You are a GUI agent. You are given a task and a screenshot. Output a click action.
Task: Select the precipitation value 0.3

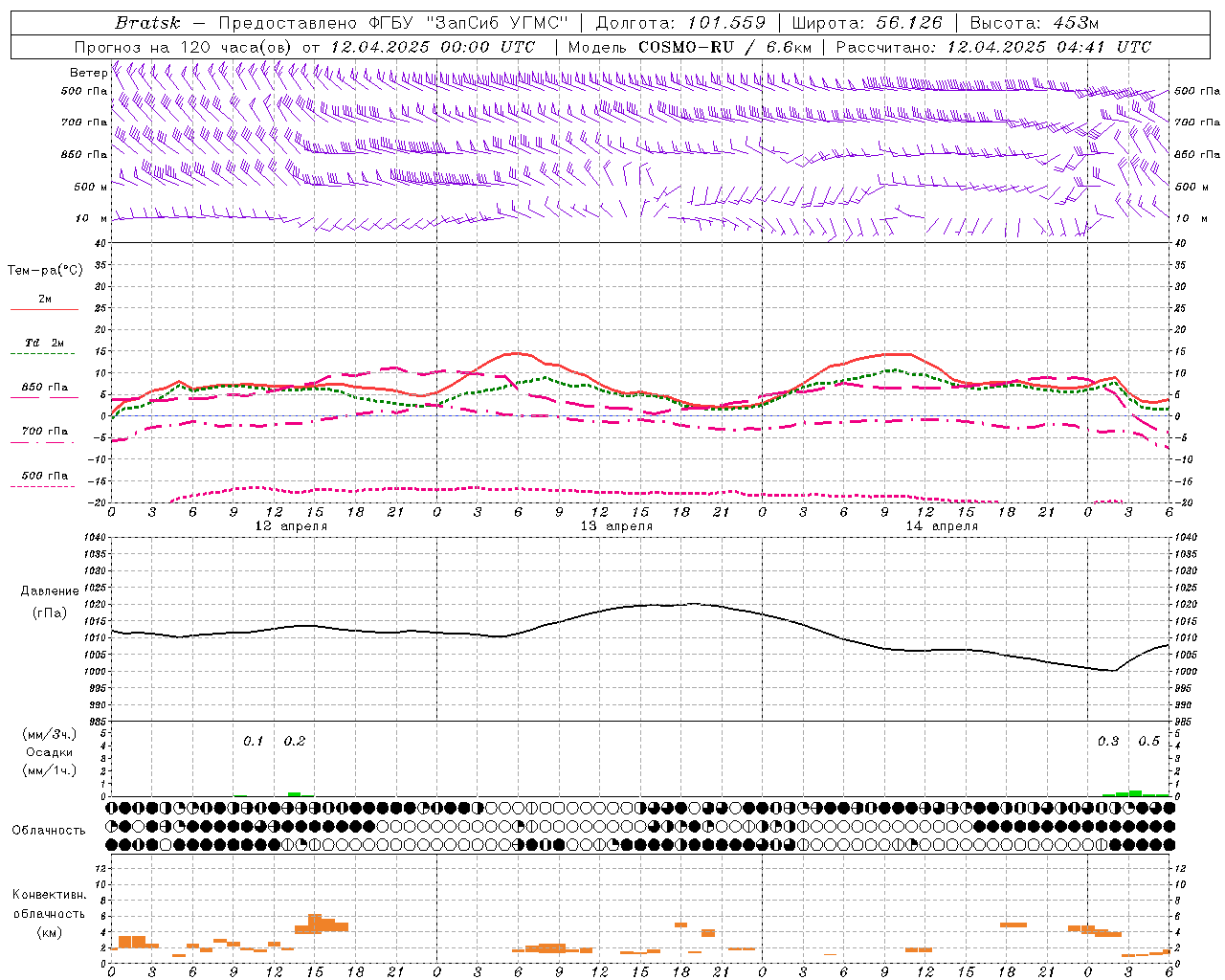(1108, 742)
